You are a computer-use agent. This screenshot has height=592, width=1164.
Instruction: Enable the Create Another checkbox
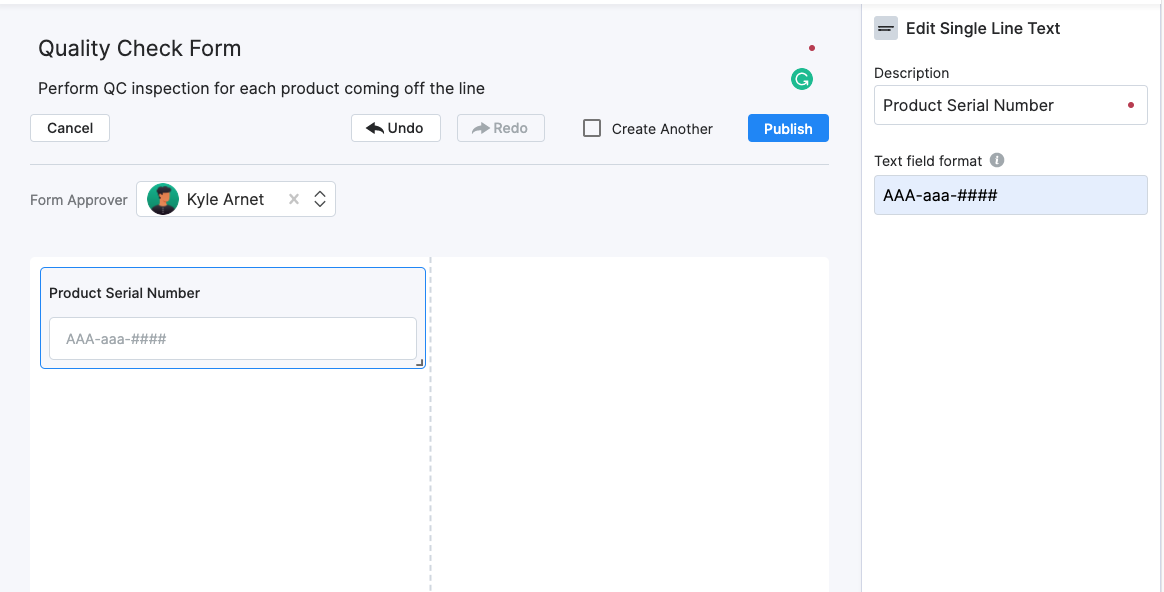coord(592,128)
